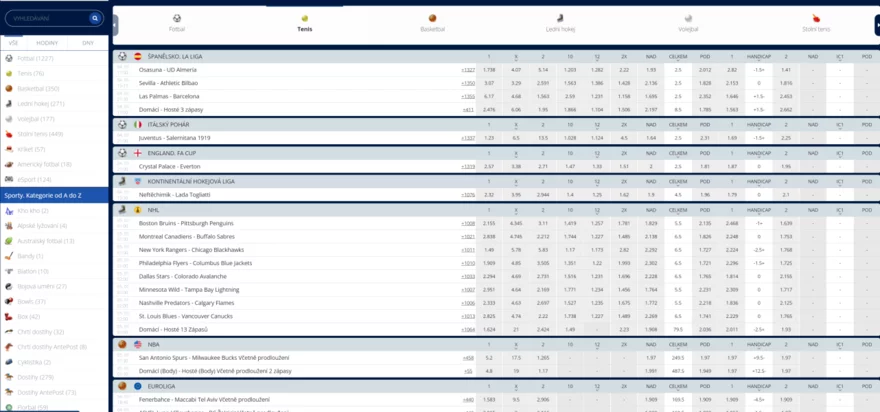Select Sporty. Kategorie od A do Z
The height and width of the screenshot is (412, 880).
coord(54,196)
